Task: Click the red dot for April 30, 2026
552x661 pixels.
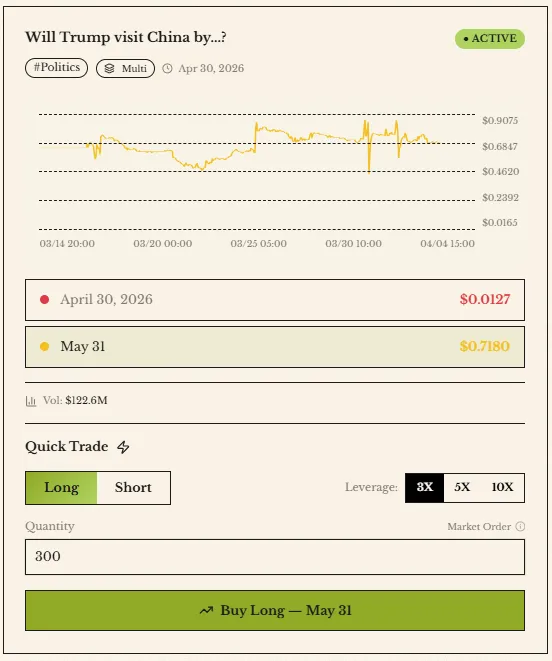Action: coord(44,299)
